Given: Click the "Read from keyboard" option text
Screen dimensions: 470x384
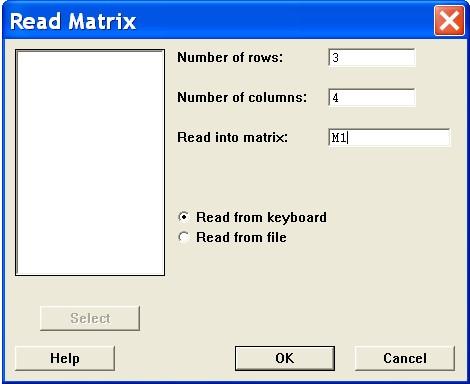Looking at the screenshot, I should click(261, 217).
